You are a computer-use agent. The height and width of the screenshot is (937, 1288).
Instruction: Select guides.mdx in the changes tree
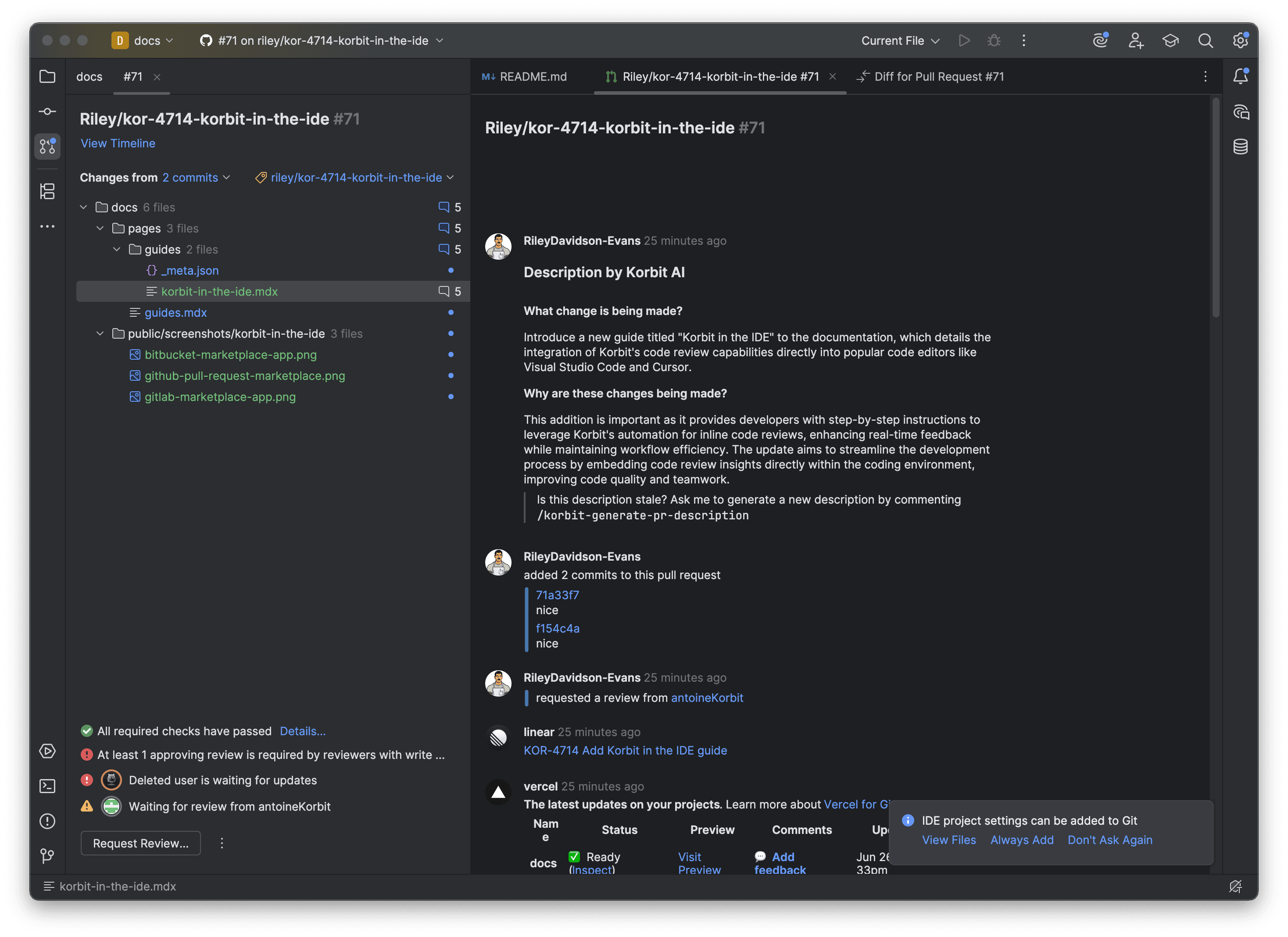175,312
